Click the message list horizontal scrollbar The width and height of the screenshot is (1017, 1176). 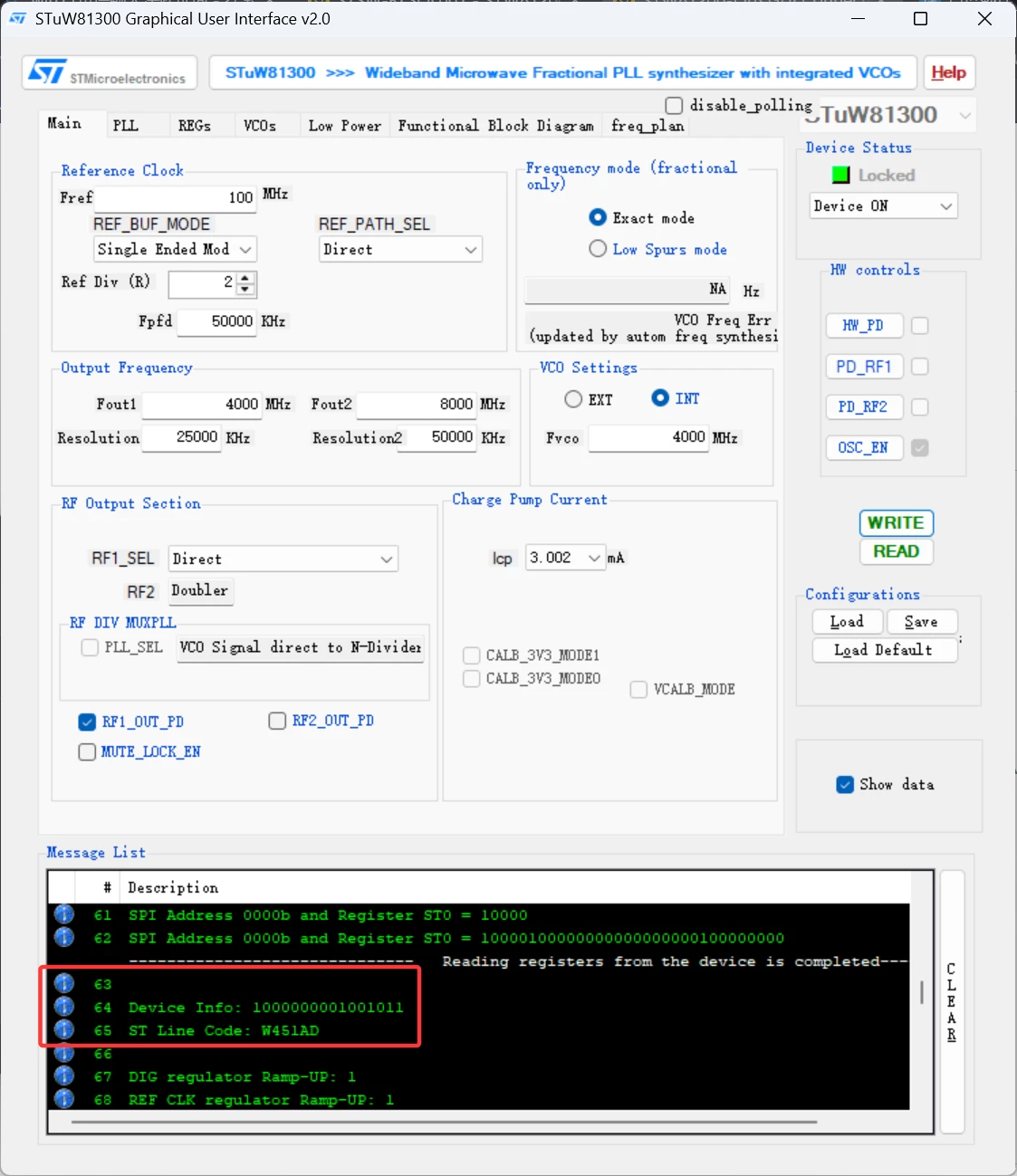coord(444,1122)
